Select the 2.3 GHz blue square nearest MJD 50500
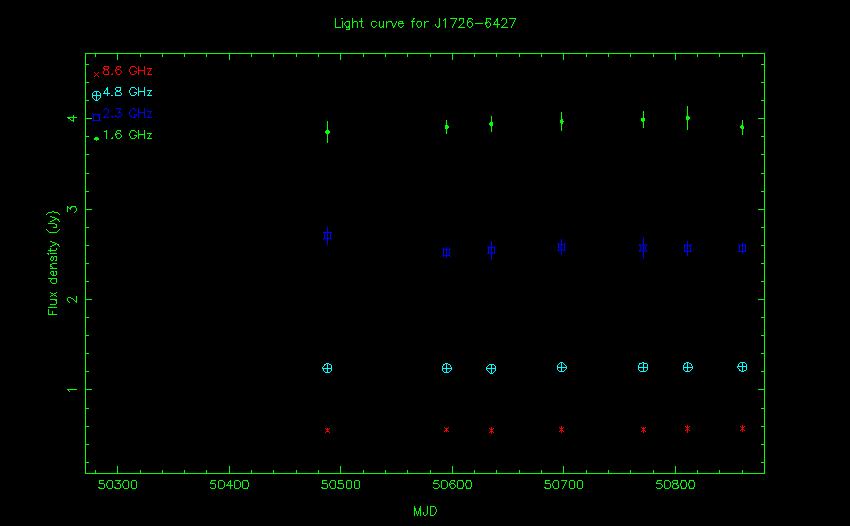This screenshot has width=850, height=526. tap(327, 236)
